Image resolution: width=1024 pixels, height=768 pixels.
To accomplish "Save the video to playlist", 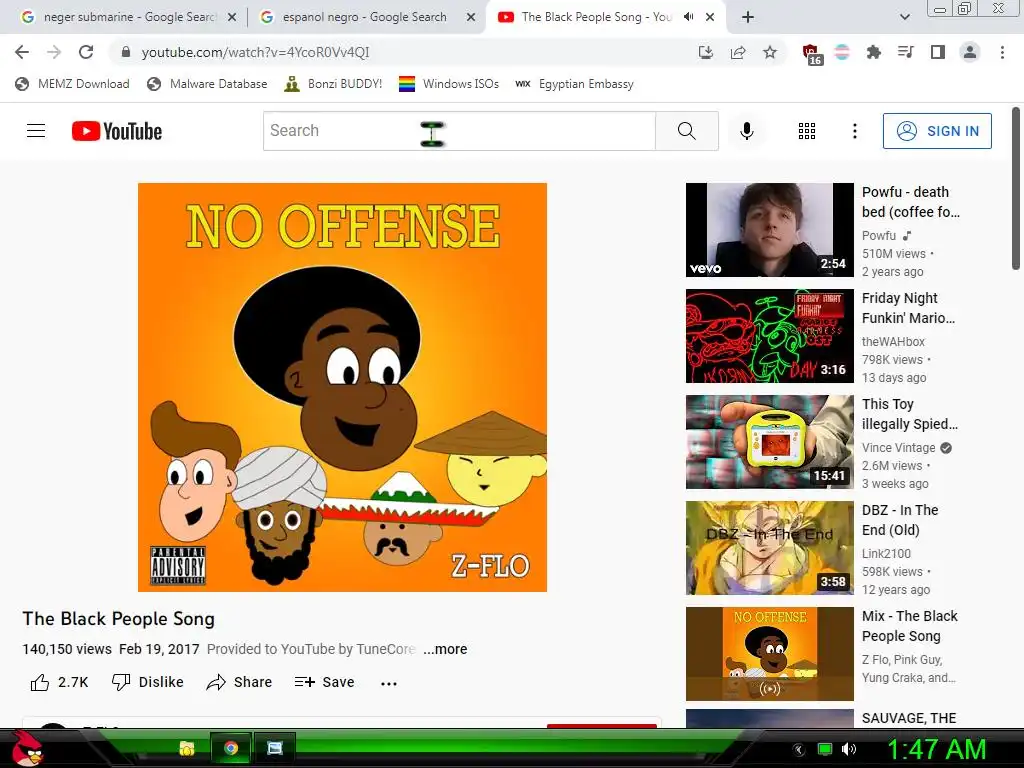I will point(325,682).
